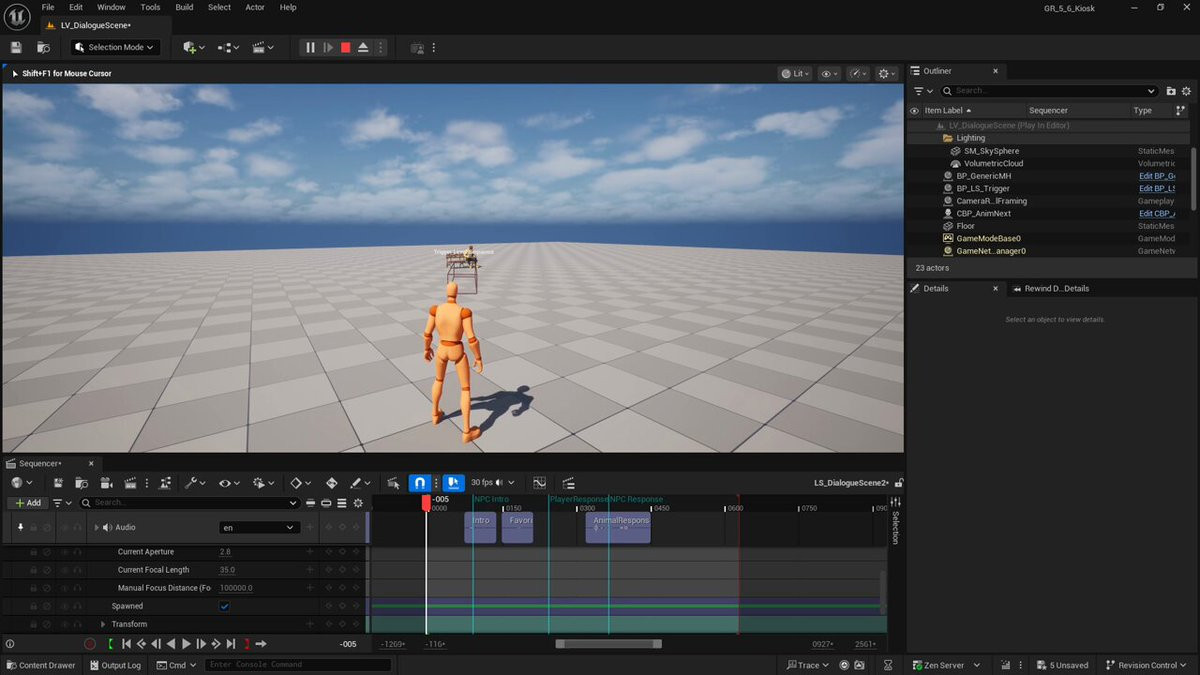Image resolution: width=1200 pixels, height=675 pixels.
Task: Open the Lit view mode dropdown
Action: (x=796, y=74)
